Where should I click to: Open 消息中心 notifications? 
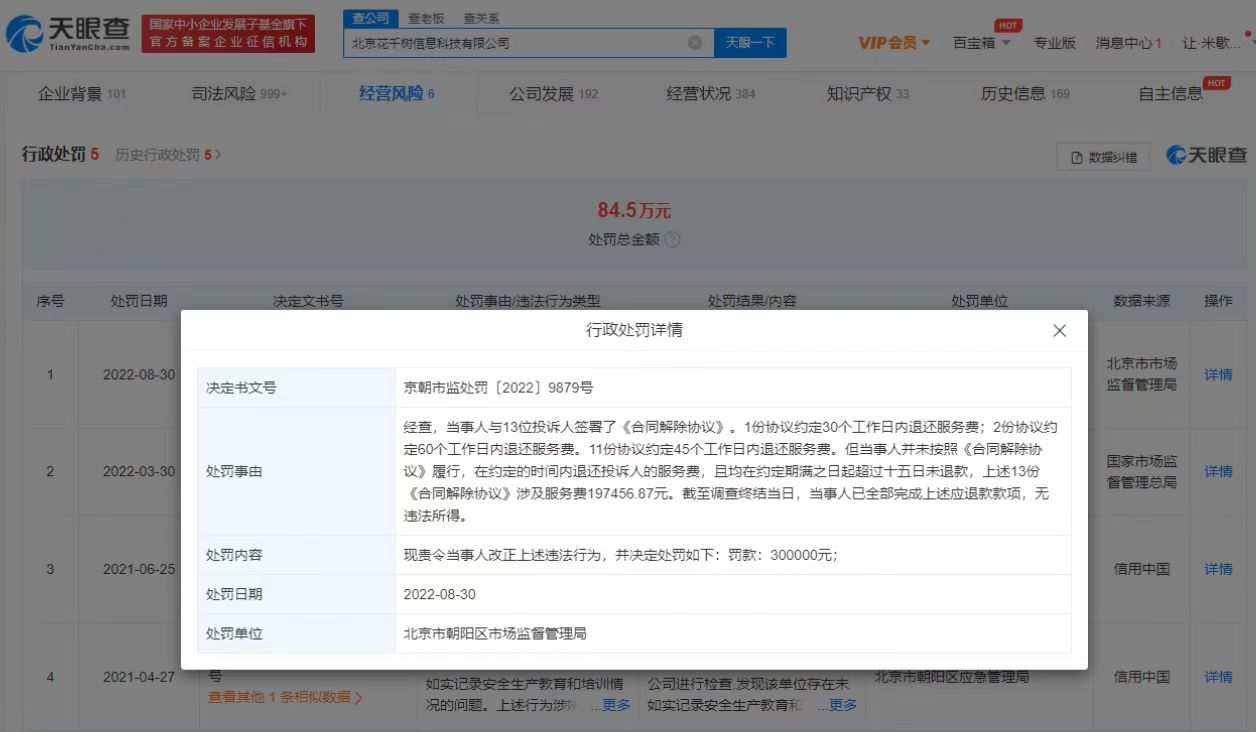[1128, 43]
